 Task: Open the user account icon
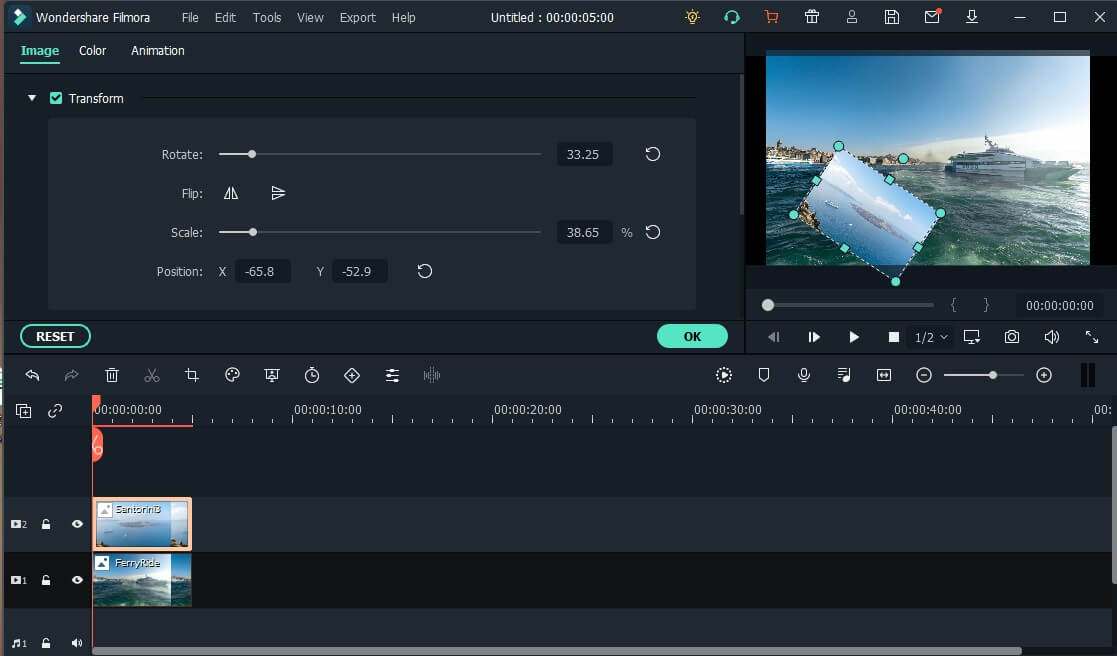[x=851, y=17]
